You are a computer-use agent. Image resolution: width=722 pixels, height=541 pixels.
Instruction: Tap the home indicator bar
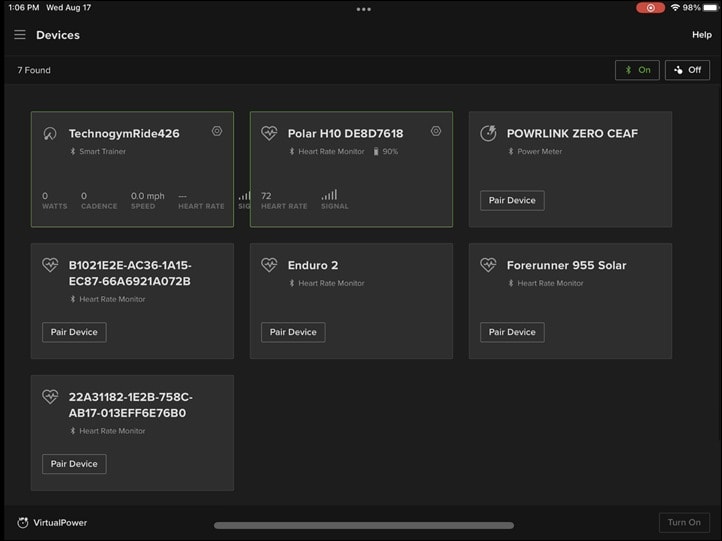tap(364, 525)
